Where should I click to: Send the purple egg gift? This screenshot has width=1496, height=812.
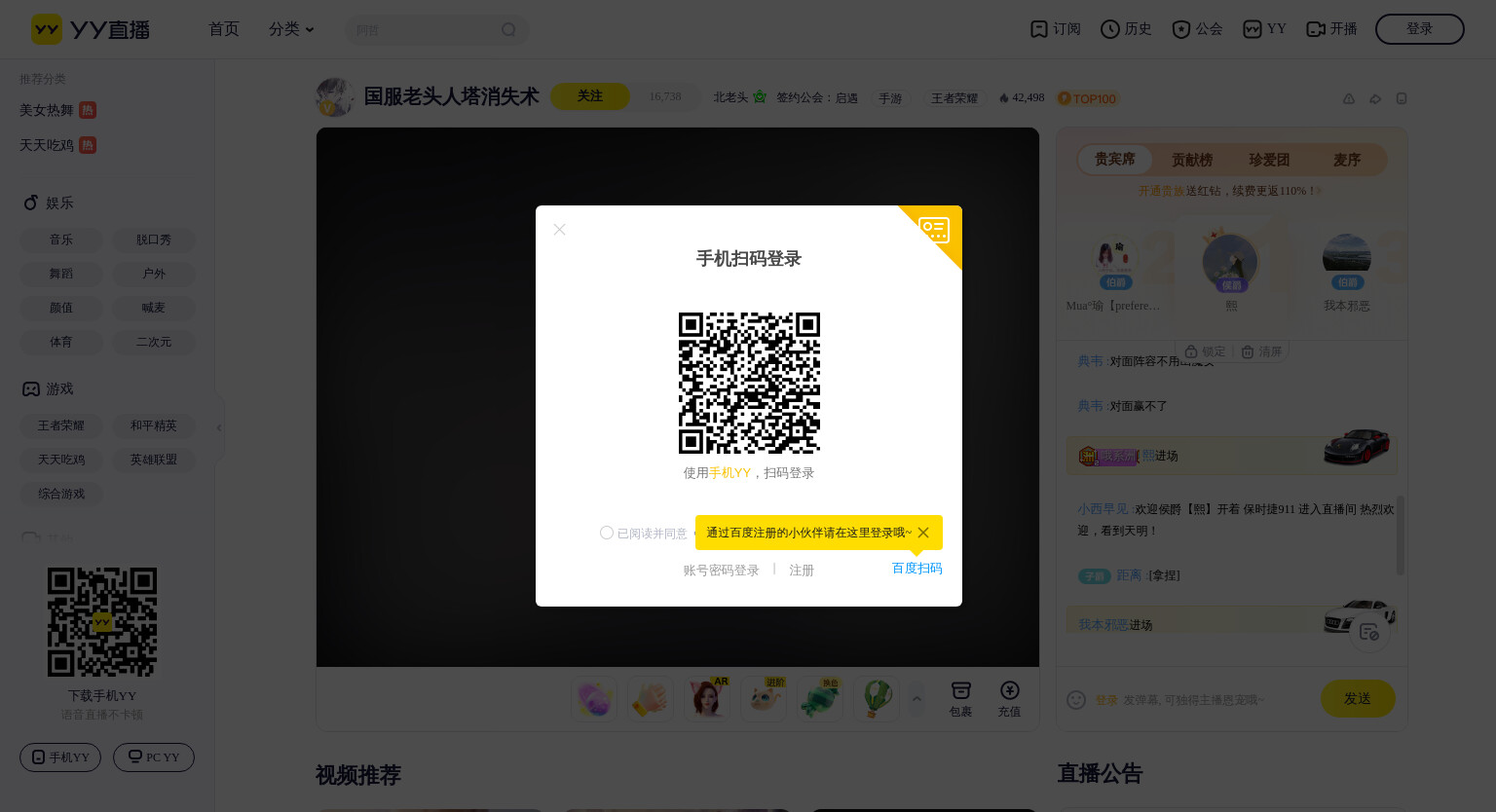pos(594,699)
